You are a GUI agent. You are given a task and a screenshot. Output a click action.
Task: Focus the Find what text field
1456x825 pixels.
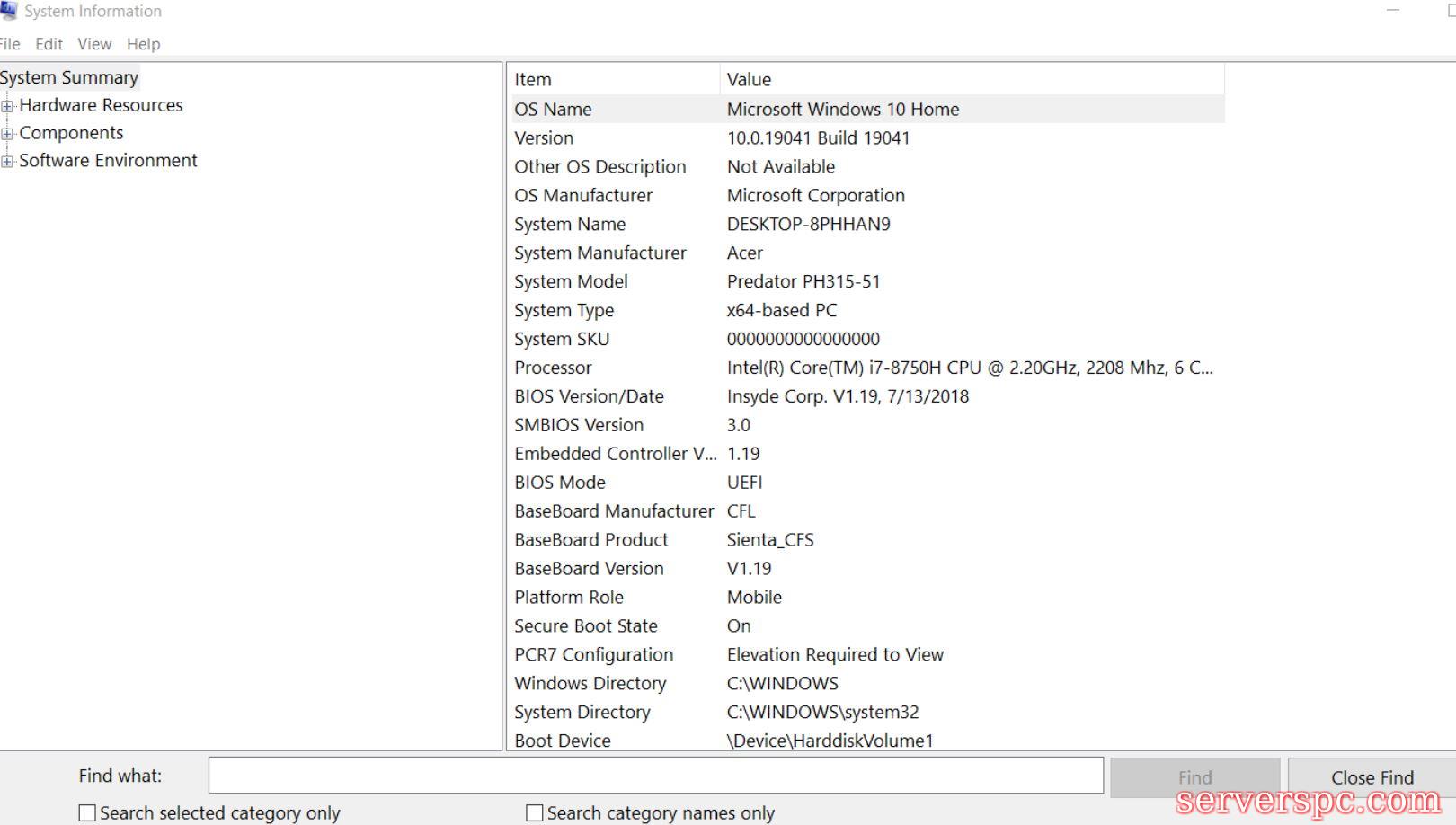655,776
